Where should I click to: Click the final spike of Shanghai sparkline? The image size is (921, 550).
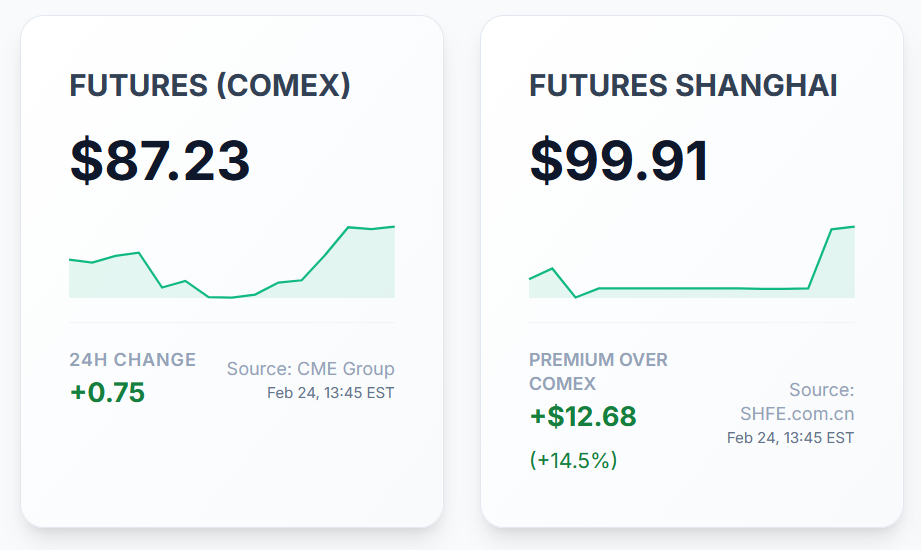[x=832, y=230]
